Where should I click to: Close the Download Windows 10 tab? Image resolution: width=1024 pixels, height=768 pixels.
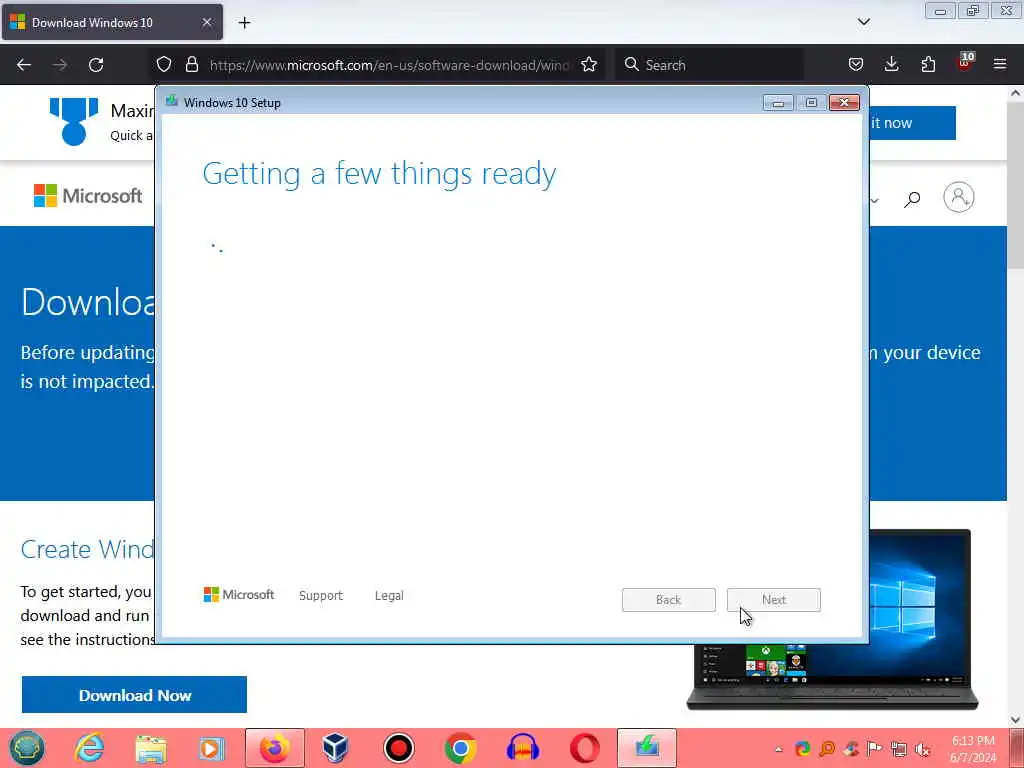pyautogui.click(x=206, y=22)
